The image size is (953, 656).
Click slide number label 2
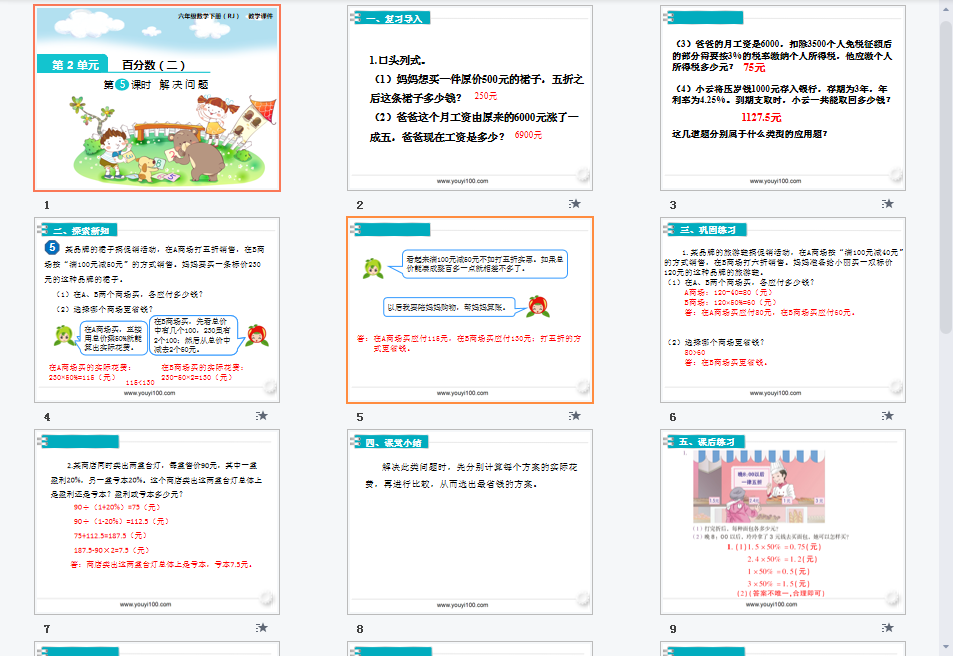[x=360, y=205]
